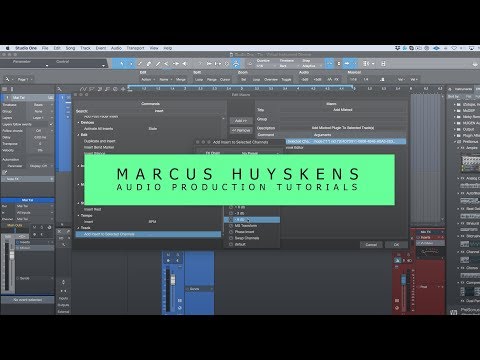
Task: Open the Song menu
Action: (70, 48)
